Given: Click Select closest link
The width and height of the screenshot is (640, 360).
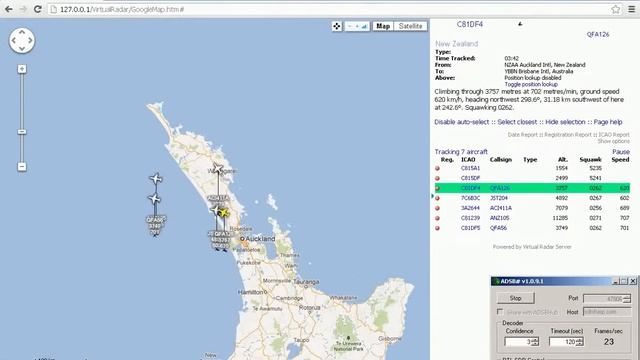Looking at the screenshot, I should [517, 122].
